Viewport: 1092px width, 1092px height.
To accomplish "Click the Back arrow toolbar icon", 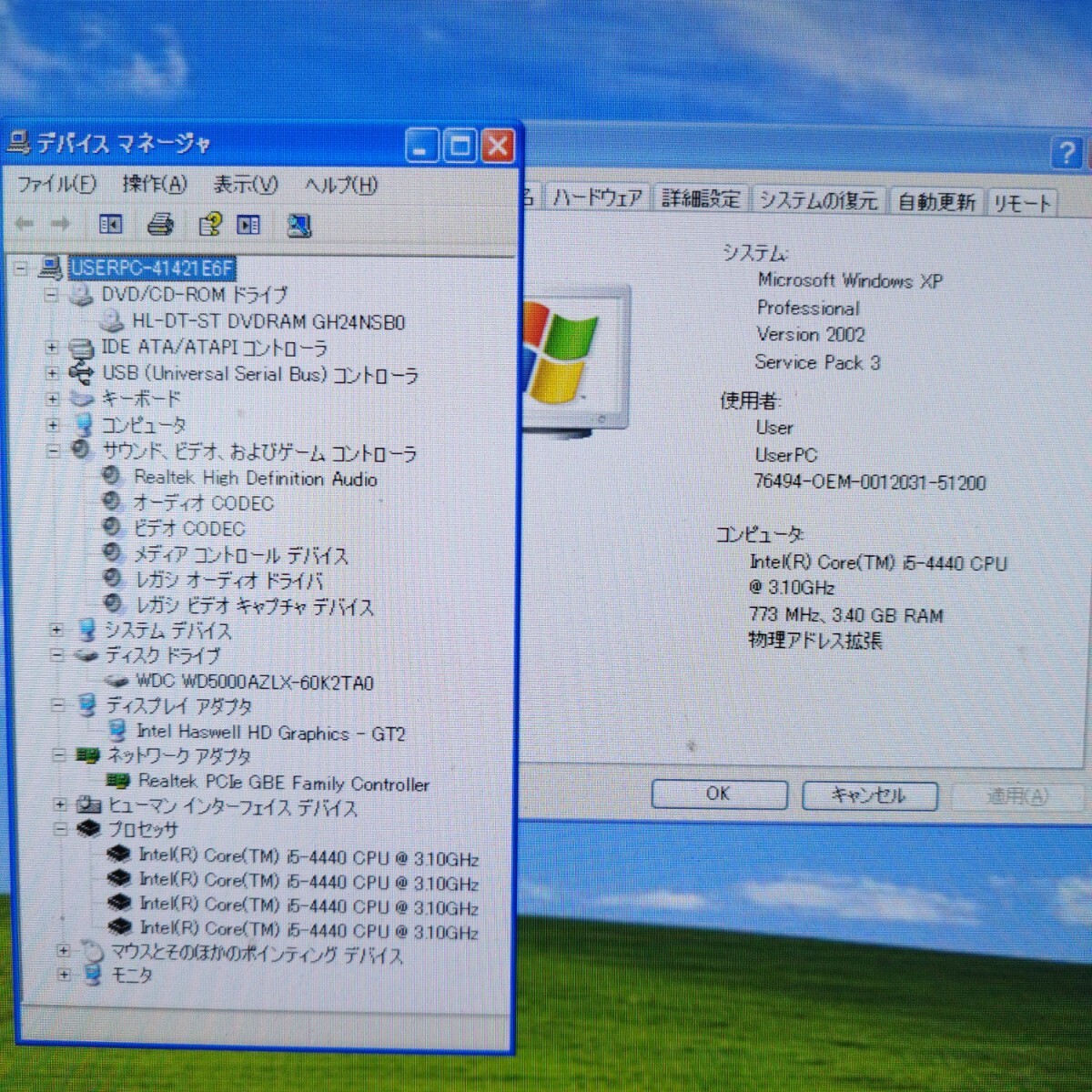I will click(x=25, y=223).
